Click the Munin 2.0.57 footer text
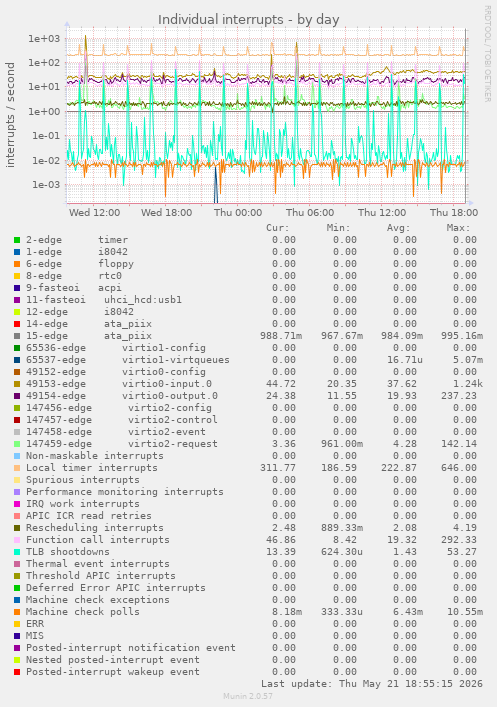This screenshot has height=707, width=497. click(x=248, y=696)
